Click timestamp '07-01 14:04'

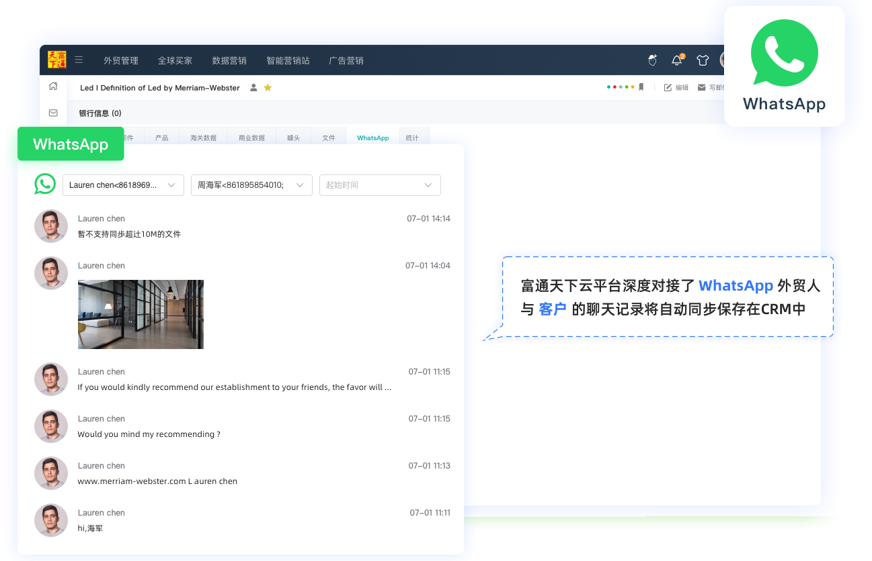click(x=428, y=266)
